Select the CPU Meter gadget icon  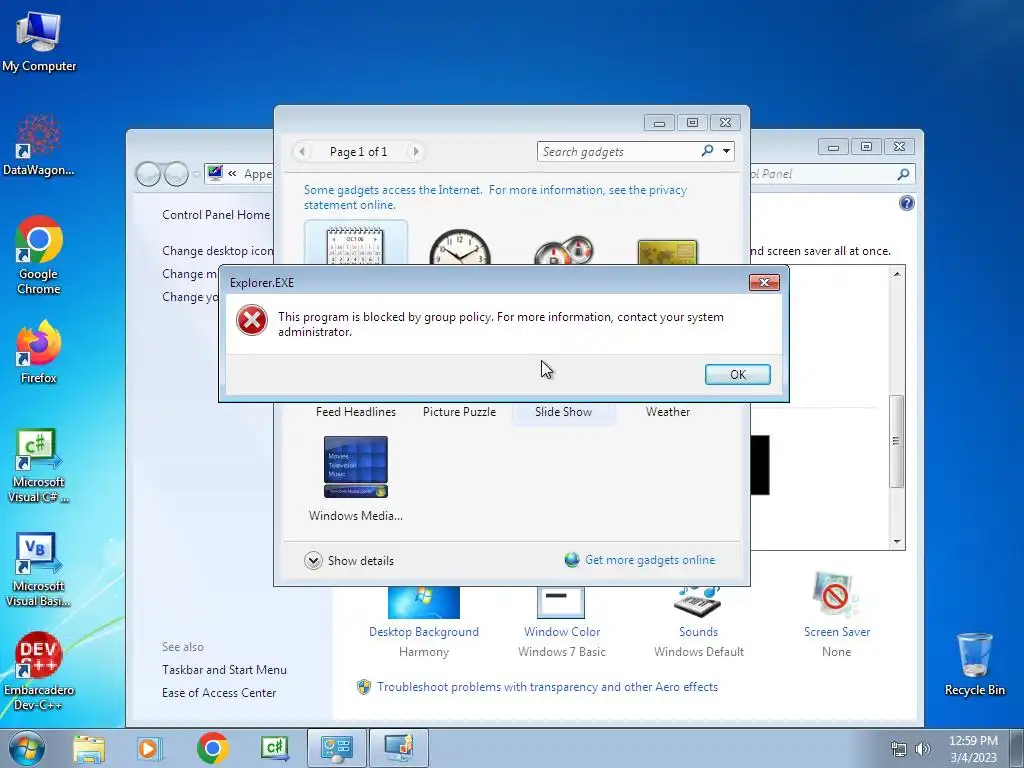pyautogui.click(x=563, y=249)
